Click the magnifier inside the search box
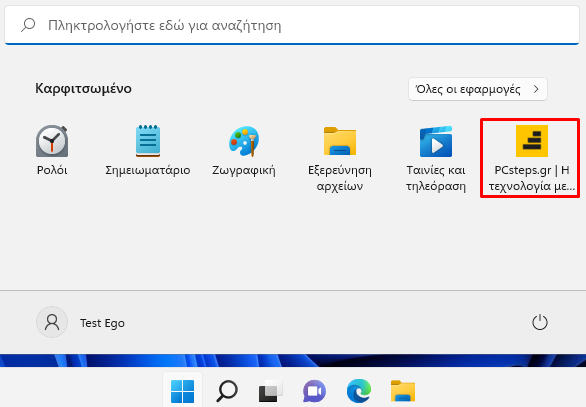586x407 pixels. pos(28,25)
